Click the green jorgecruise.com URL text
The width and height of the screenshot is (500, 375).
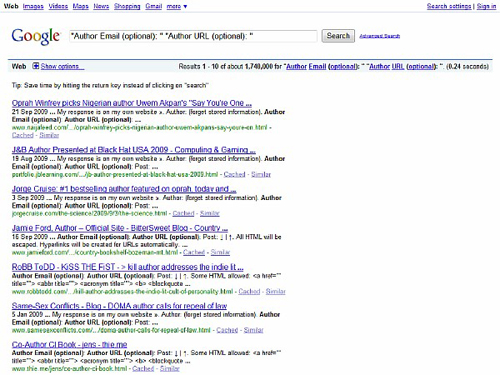pyautogui.click(x=89, y=213)
